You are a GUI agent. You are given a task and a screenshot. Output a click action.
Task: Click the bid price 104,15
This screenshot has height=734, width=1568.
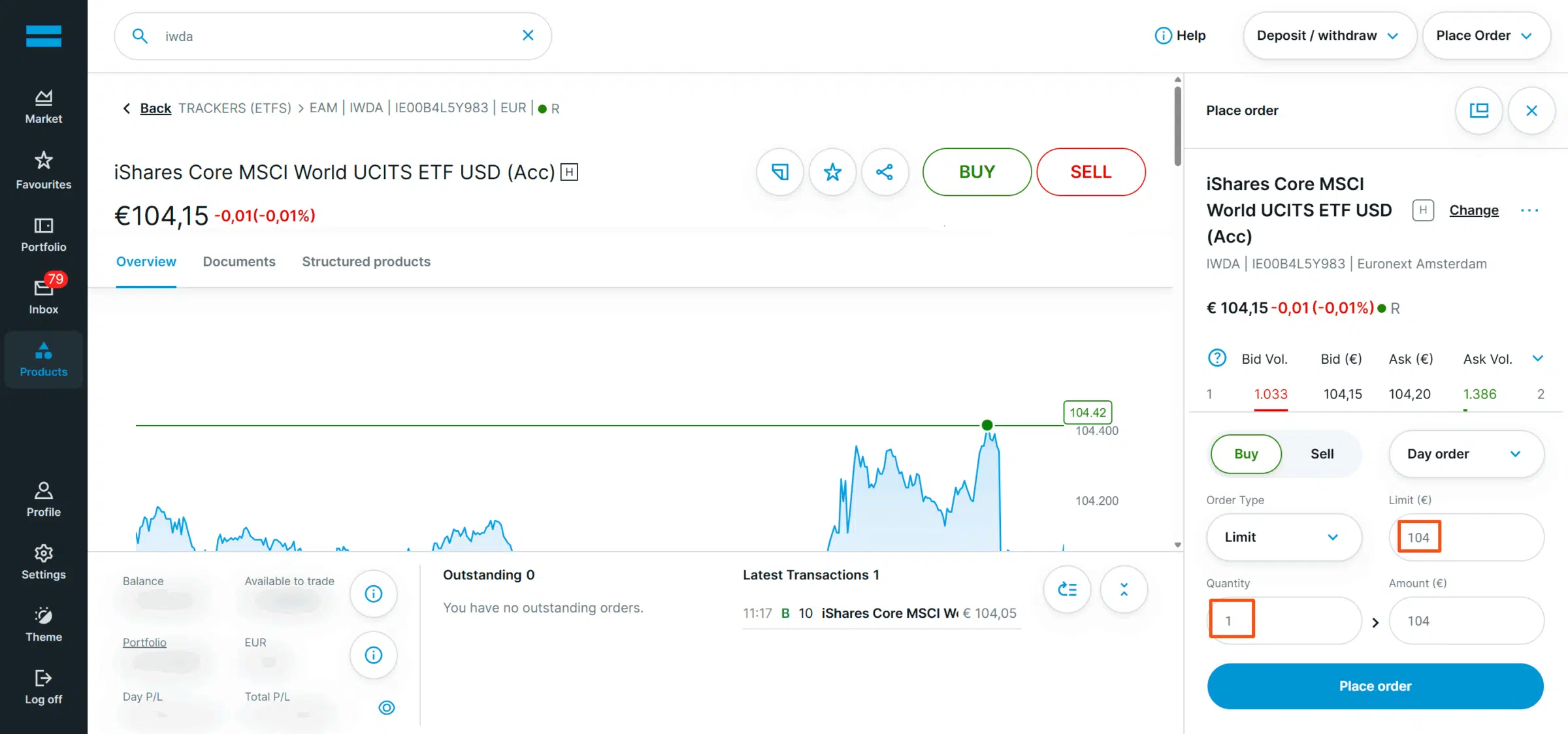1343,394
